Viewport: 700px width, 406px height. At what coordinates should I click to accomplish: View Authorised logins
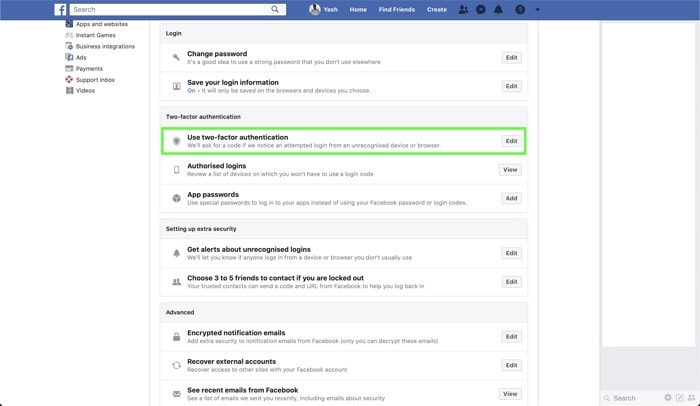click(x=510, y=170)
